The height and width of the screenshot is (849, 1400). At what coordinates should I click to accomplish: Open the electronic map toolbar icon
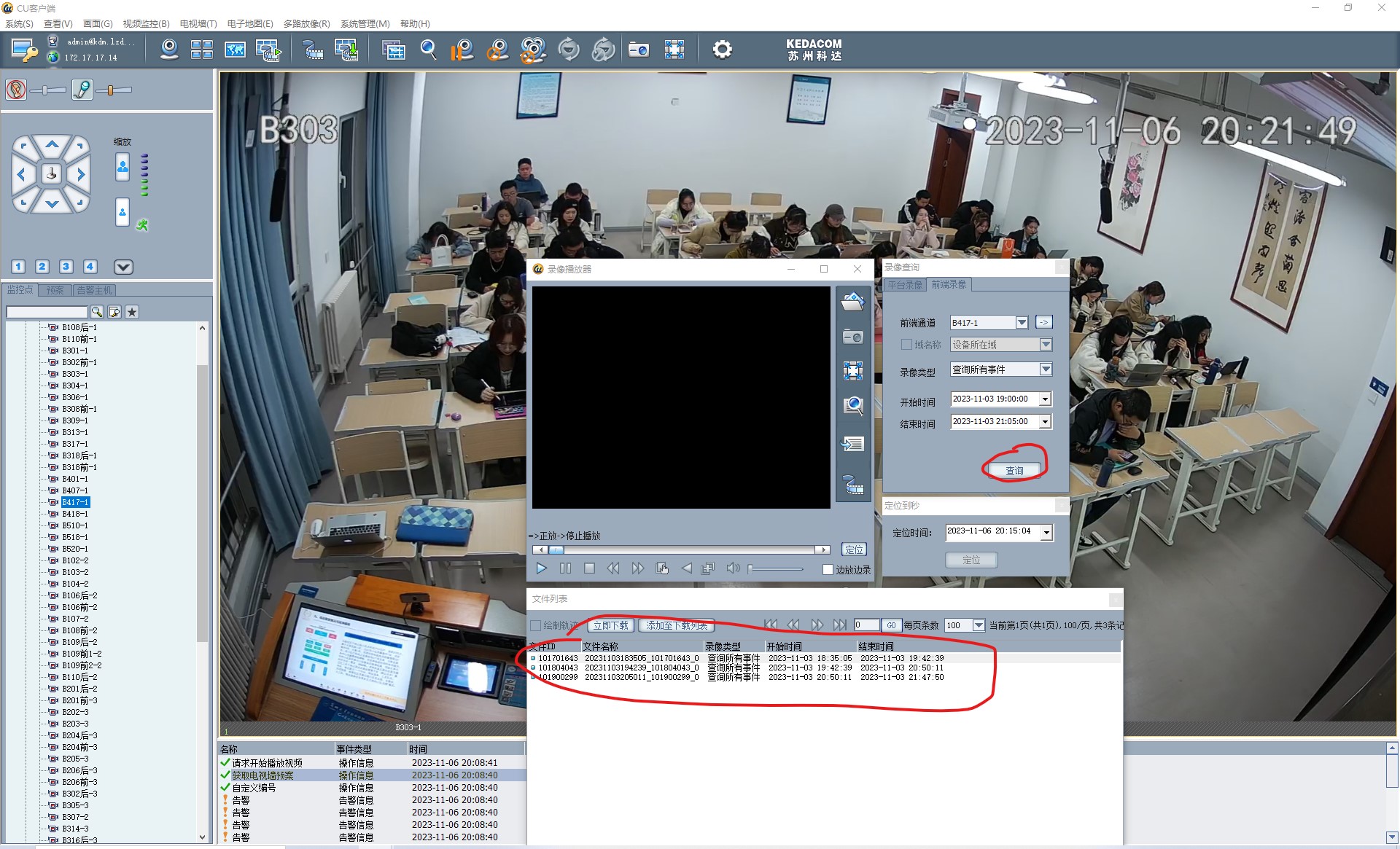(x=235, y=50)
